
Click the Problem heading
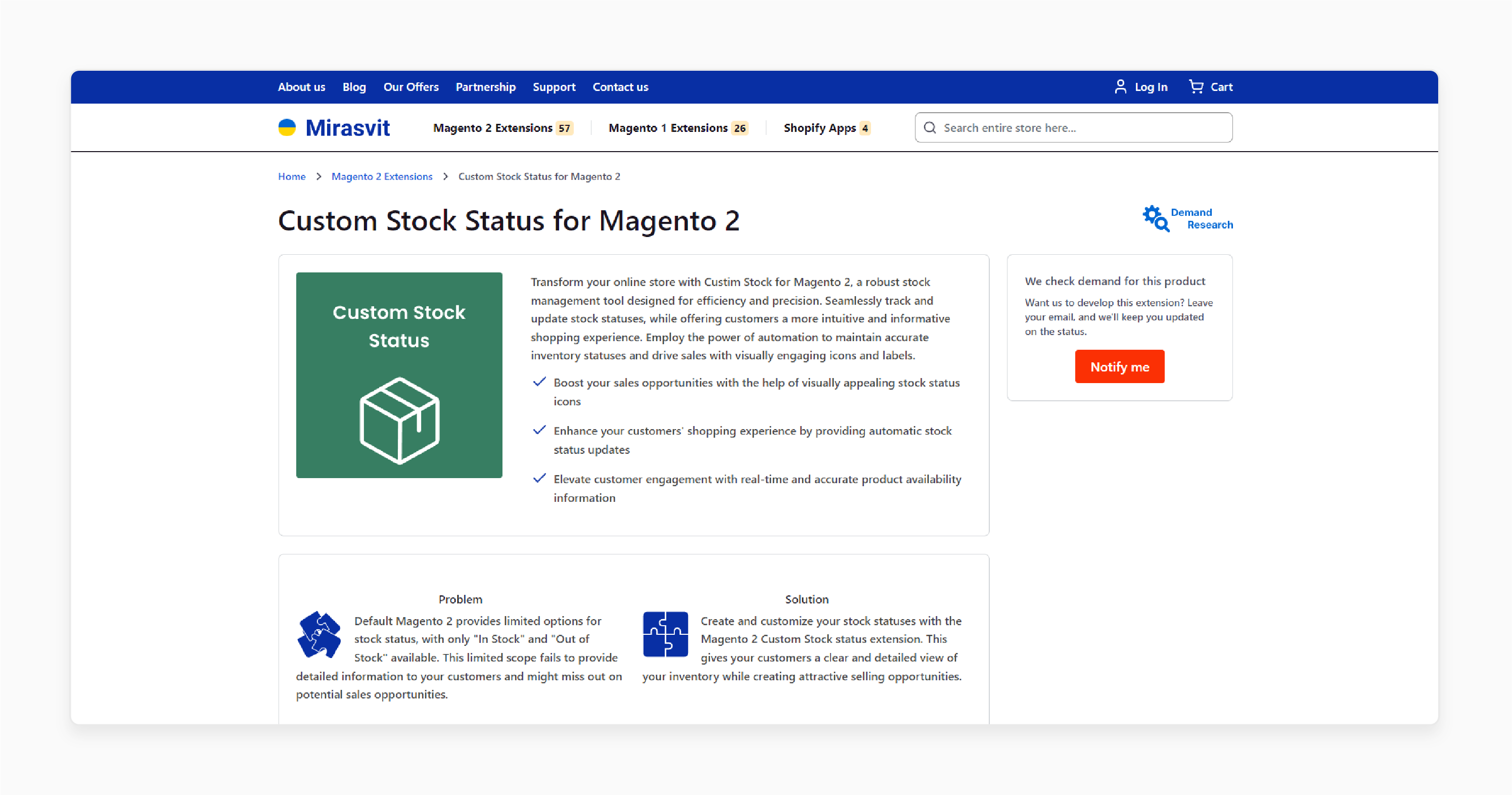(x=460, y=599)
